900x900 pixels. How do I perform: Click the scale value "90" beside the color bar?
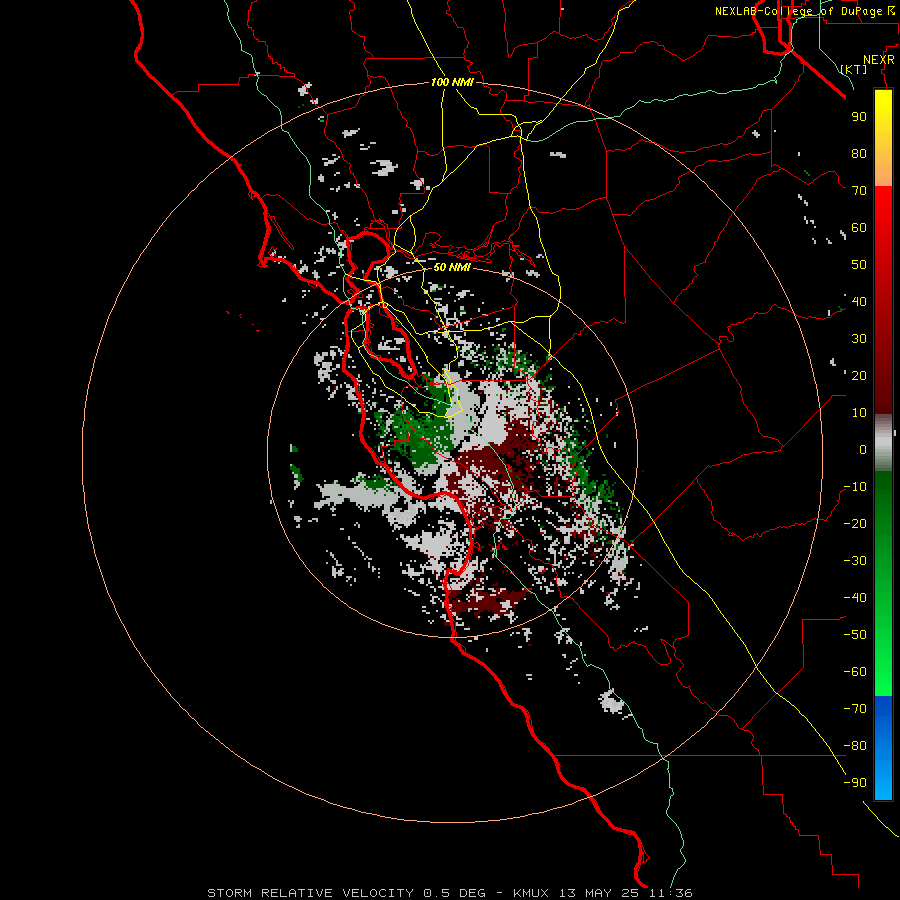[x=859, y=117]
